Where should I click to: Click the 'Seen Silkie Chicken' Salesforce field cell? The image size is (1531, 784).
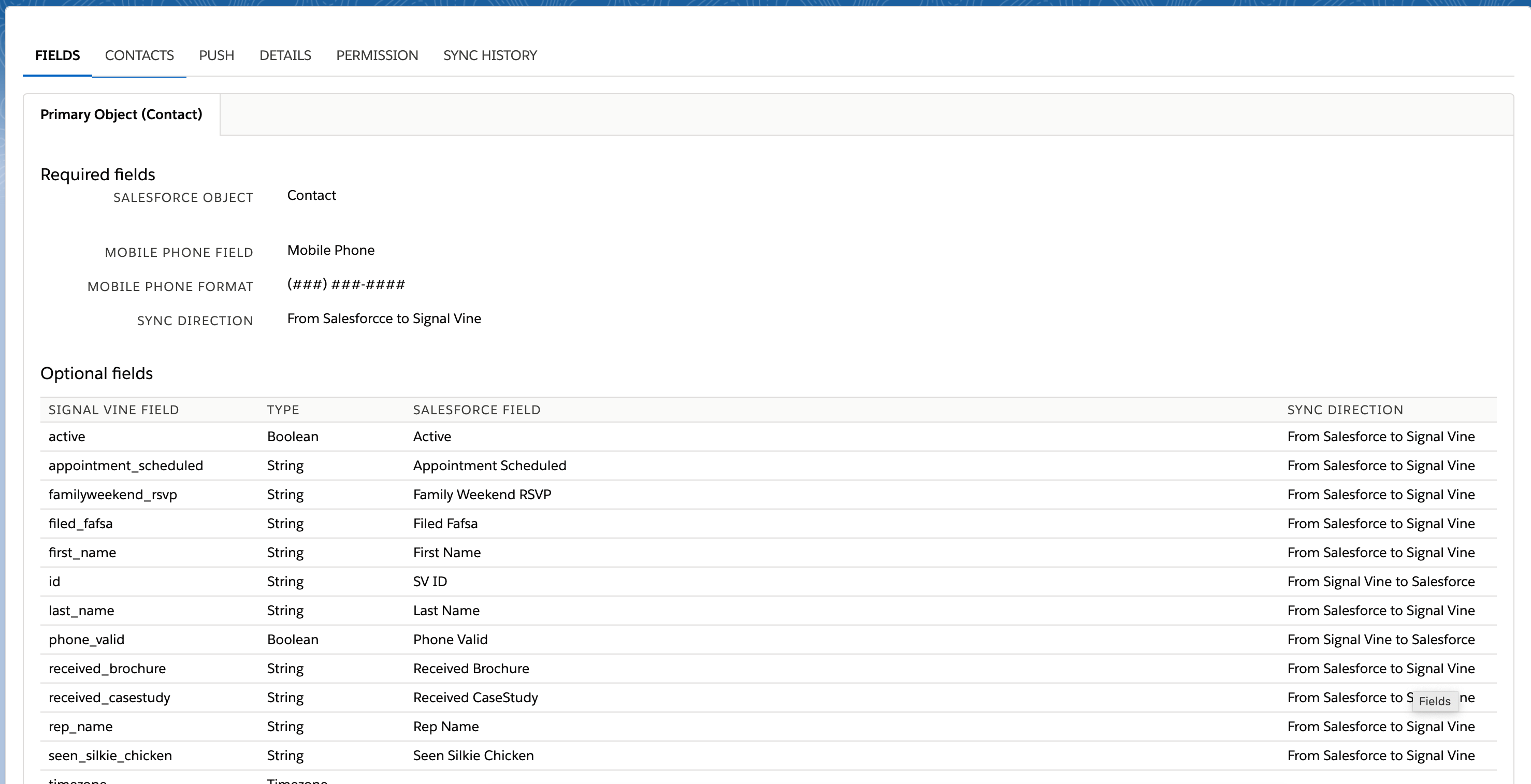tap(473, 756)
